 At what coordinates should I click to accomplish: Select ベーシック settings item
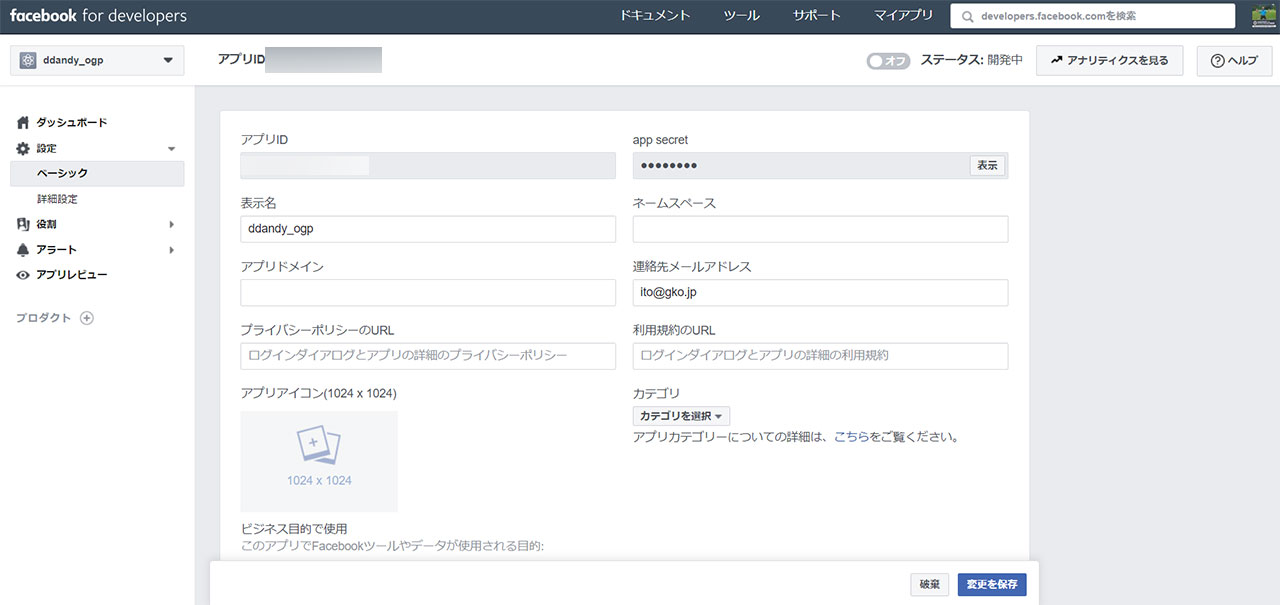pos(97,173)
